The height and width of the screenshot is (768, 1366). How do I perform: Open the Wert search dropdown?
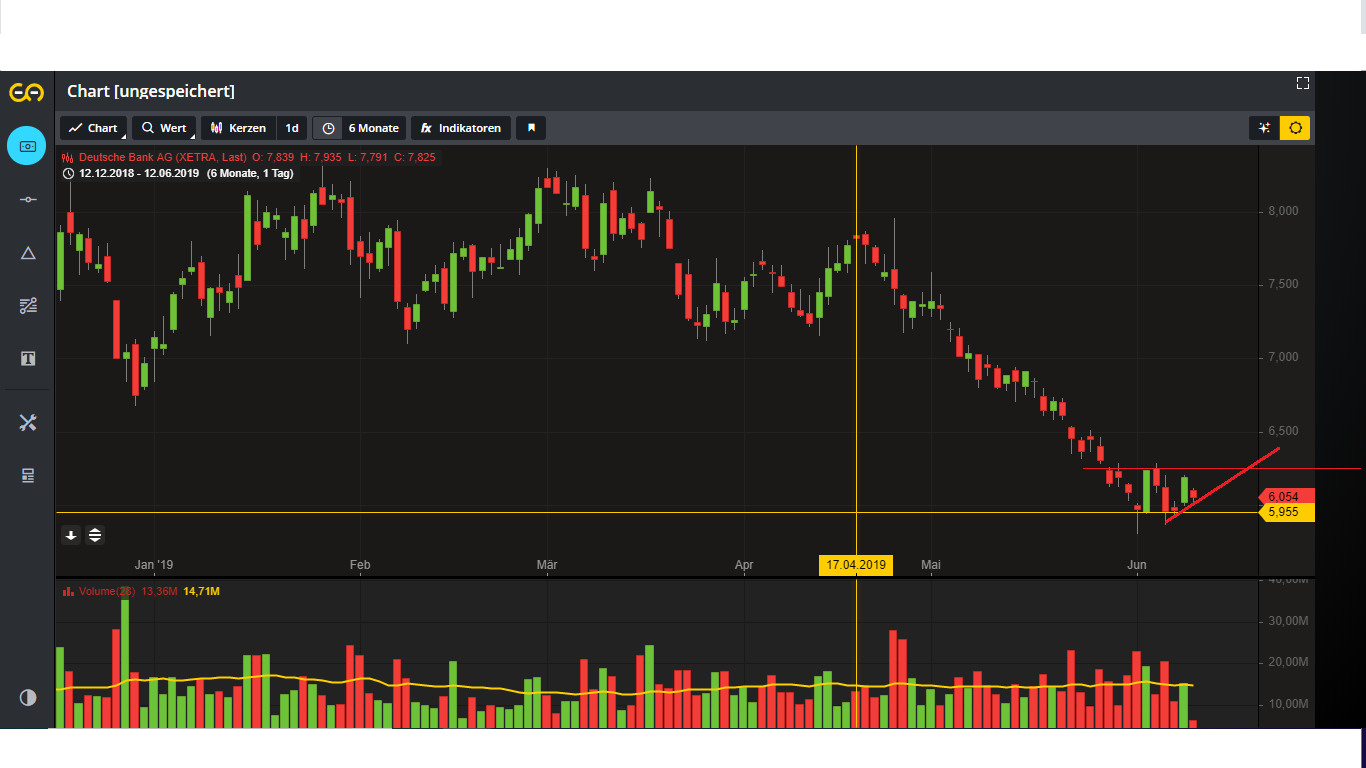[164, 127]
